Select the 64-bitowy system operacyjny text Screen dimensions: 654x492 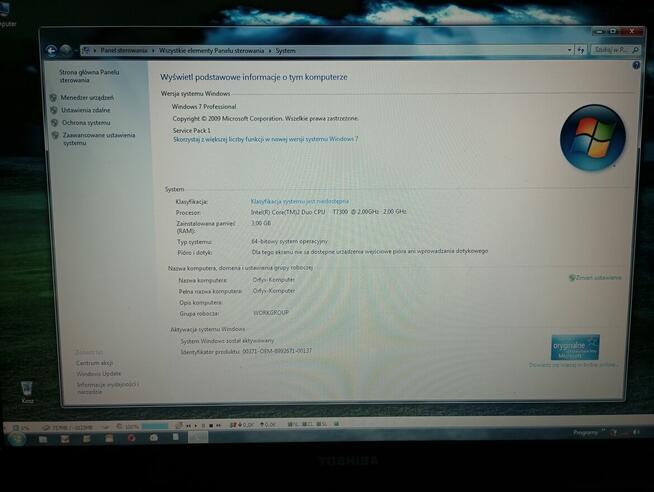(x=289, y=241)
